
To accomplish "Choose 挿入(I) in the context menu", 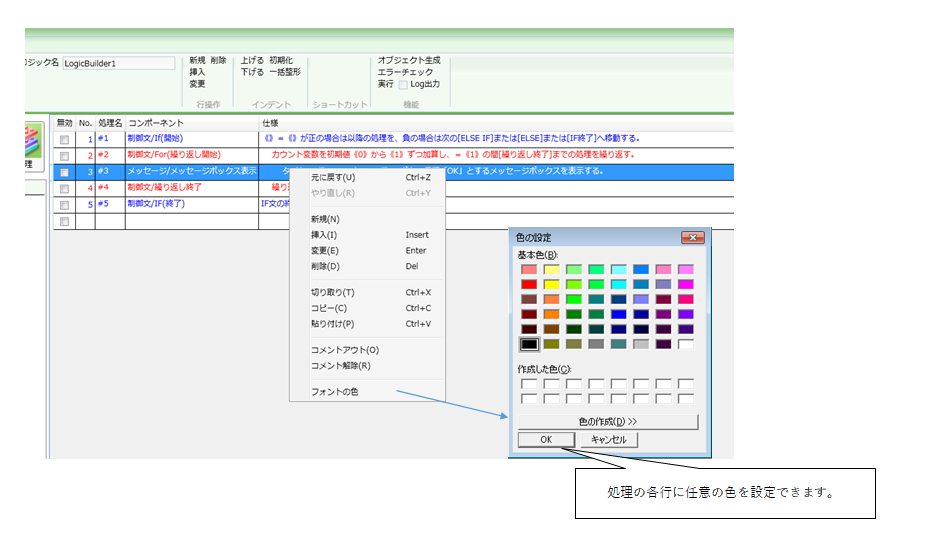I will (x=368, y=235).
